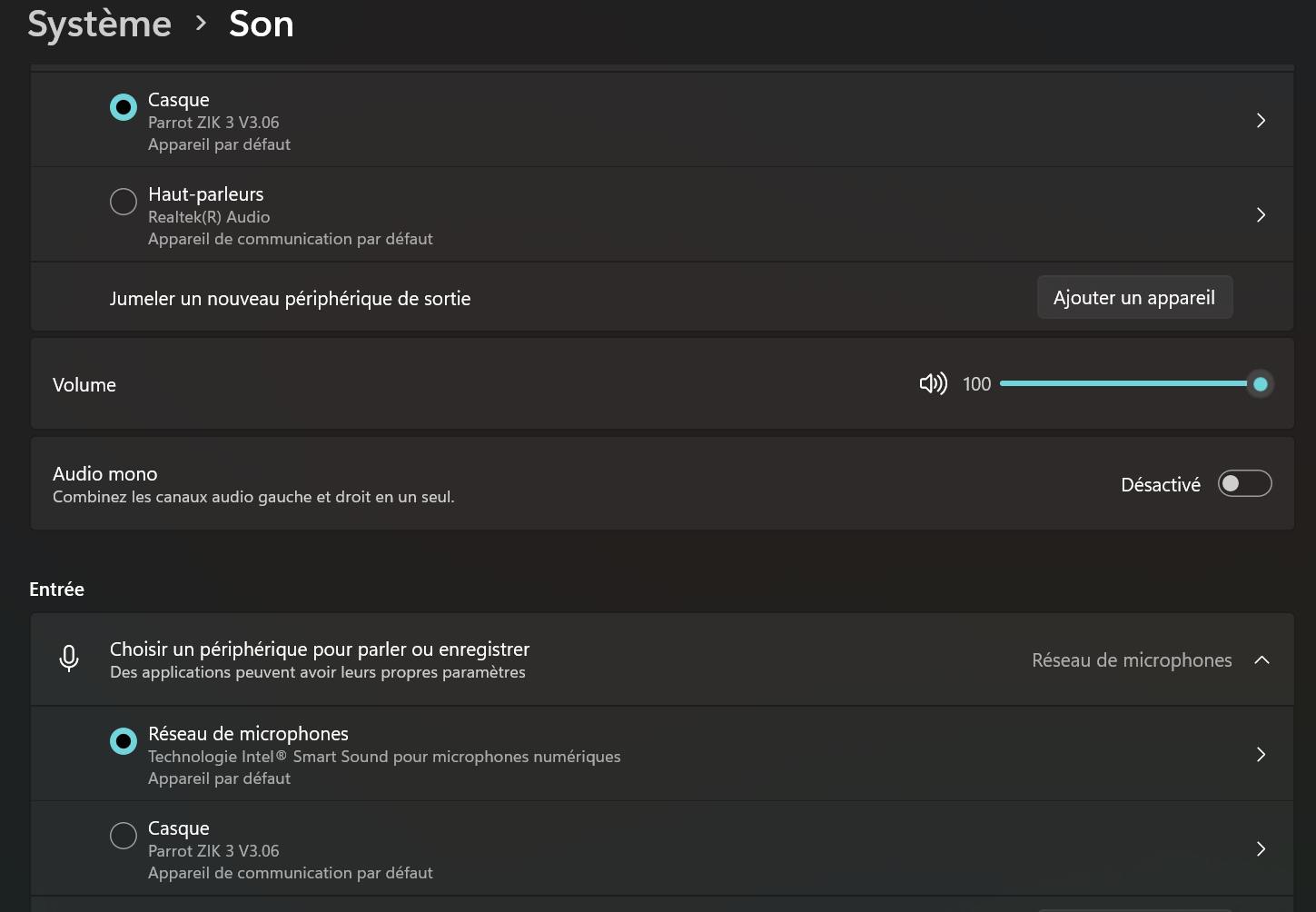1316x912 pixels.
Task: Click the Son breadcrumb title
Action: point(261,24)
